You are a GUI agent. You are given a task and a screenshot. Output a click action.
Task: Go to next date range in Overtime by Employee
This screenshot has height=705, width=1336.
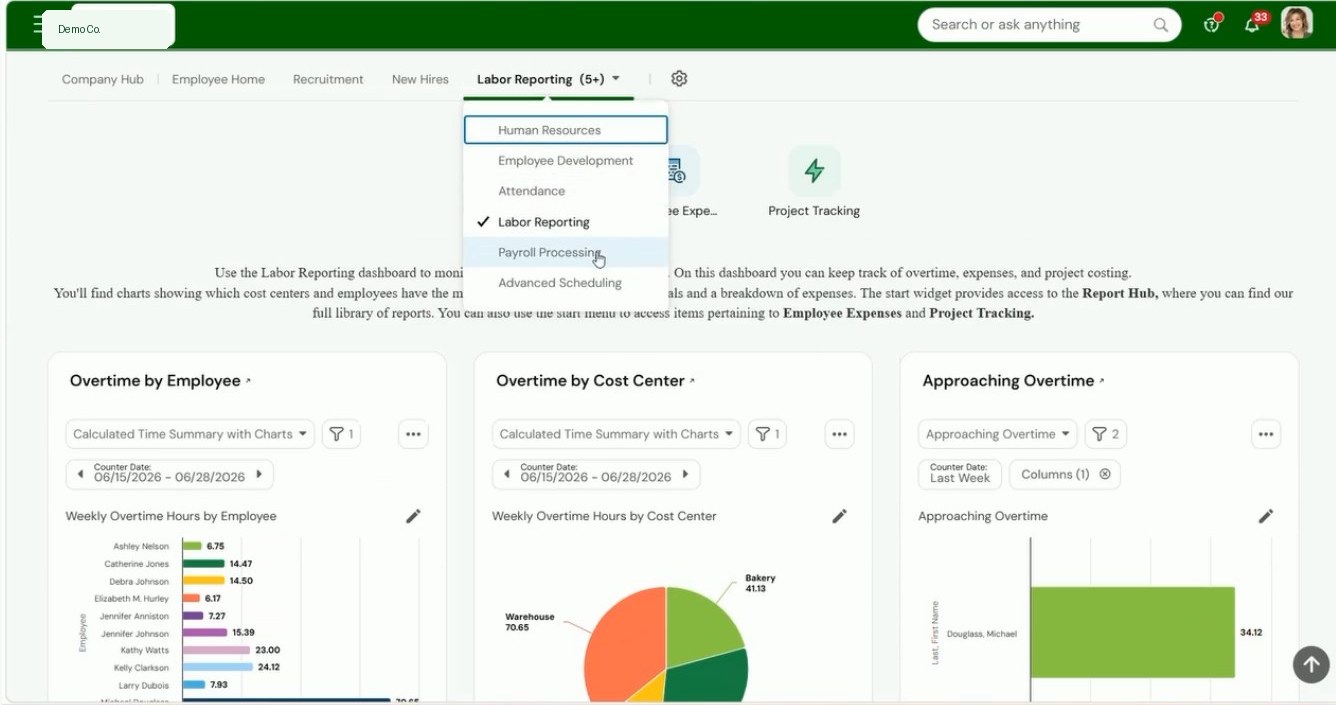coord(259,474)
